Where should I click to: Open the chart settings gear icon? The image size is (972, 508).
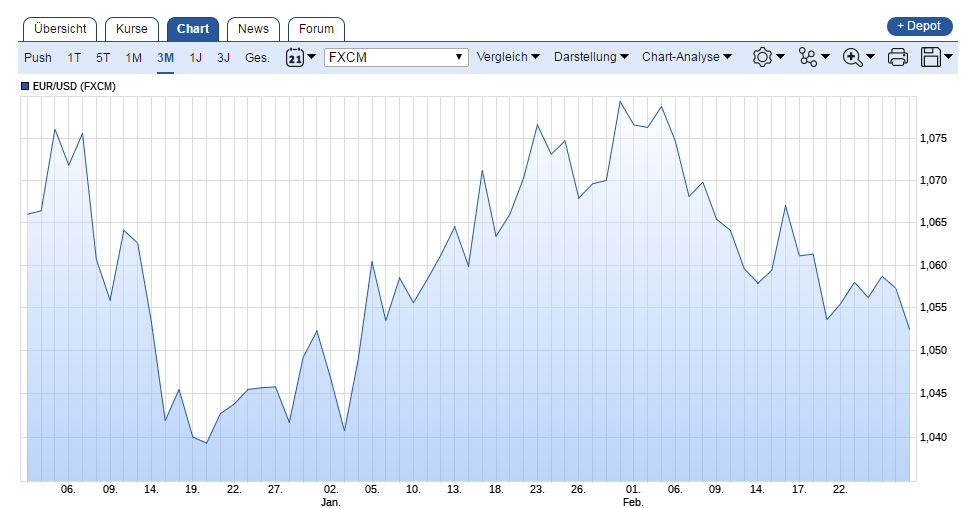click(762, 58)
